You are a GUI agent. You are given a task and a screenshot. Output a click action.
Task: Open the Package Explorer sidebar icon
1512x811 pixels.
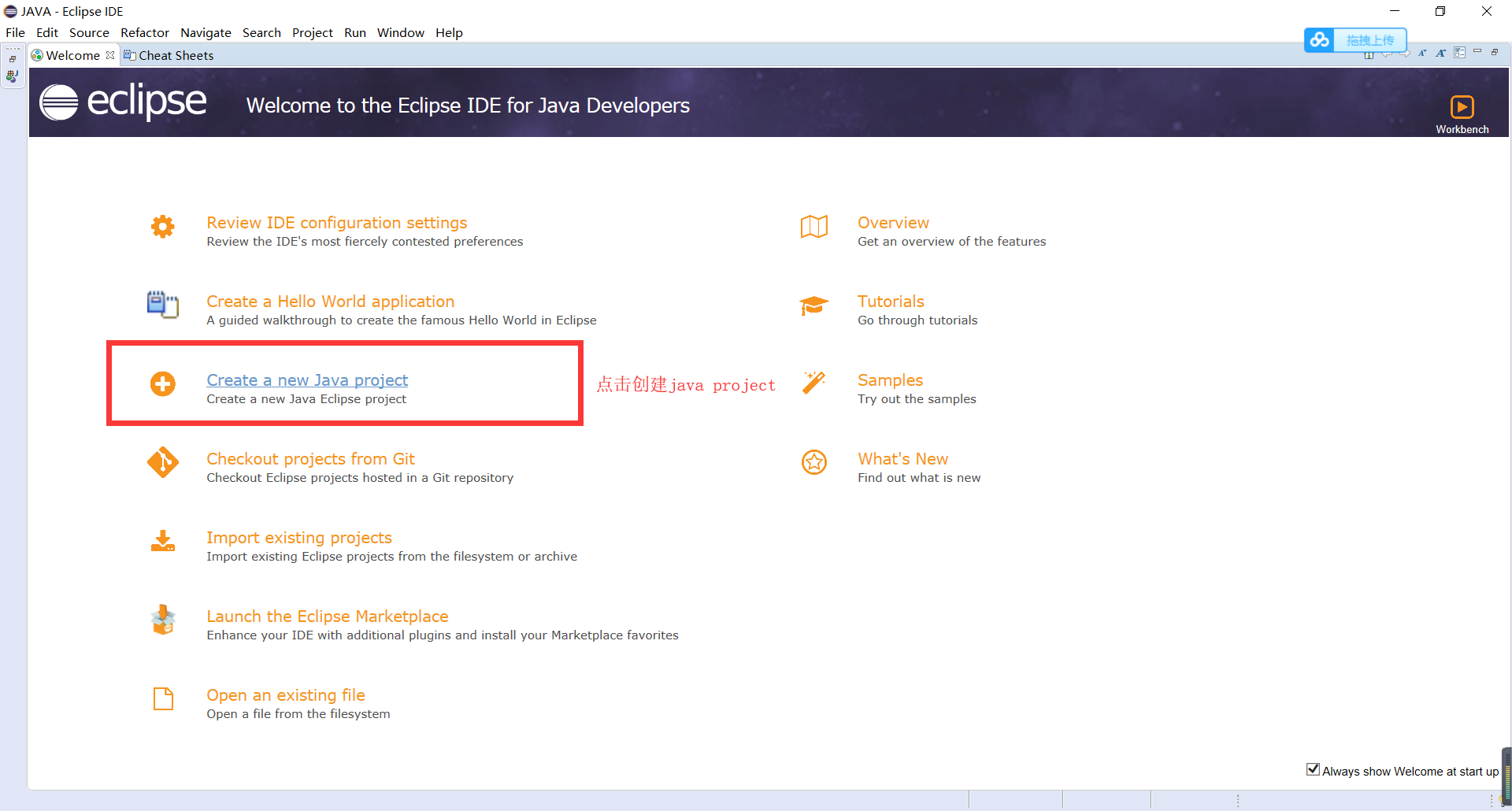(13, 77)
